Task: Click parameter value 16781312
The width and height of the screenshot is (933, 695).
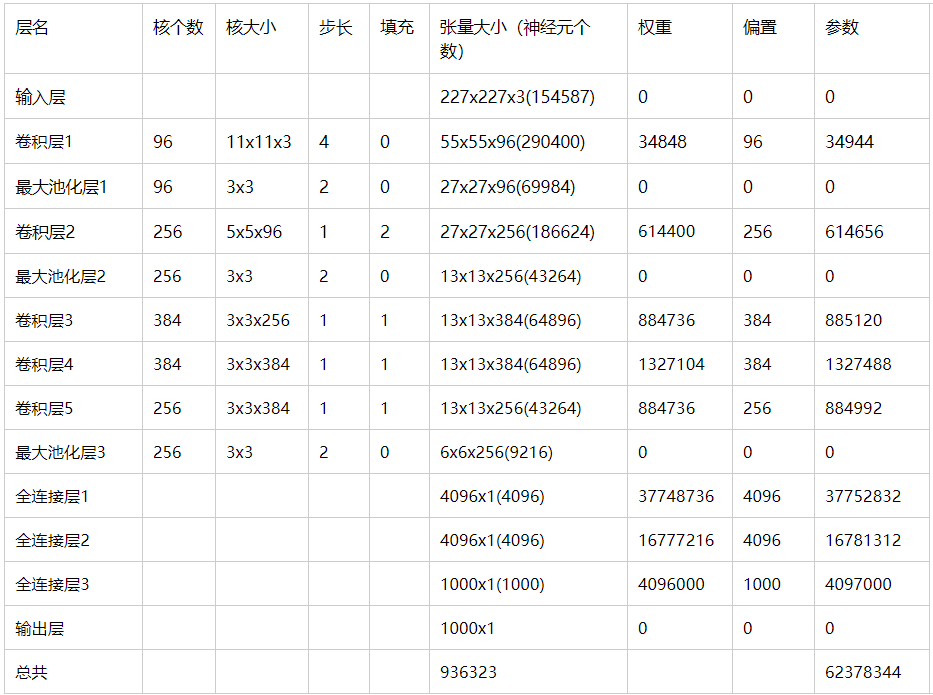Action: tap(863, 540)
